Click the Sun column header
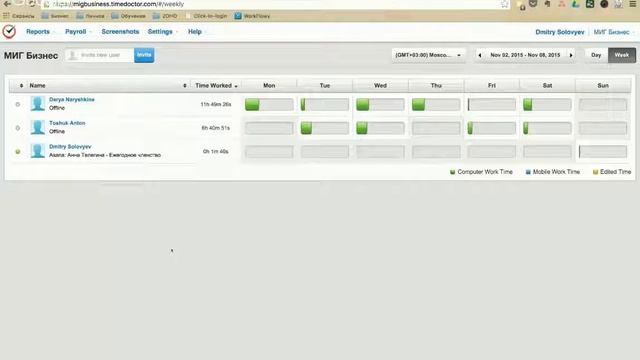Image resolution: width=640 pixels, height=360 pixels. 603,86
